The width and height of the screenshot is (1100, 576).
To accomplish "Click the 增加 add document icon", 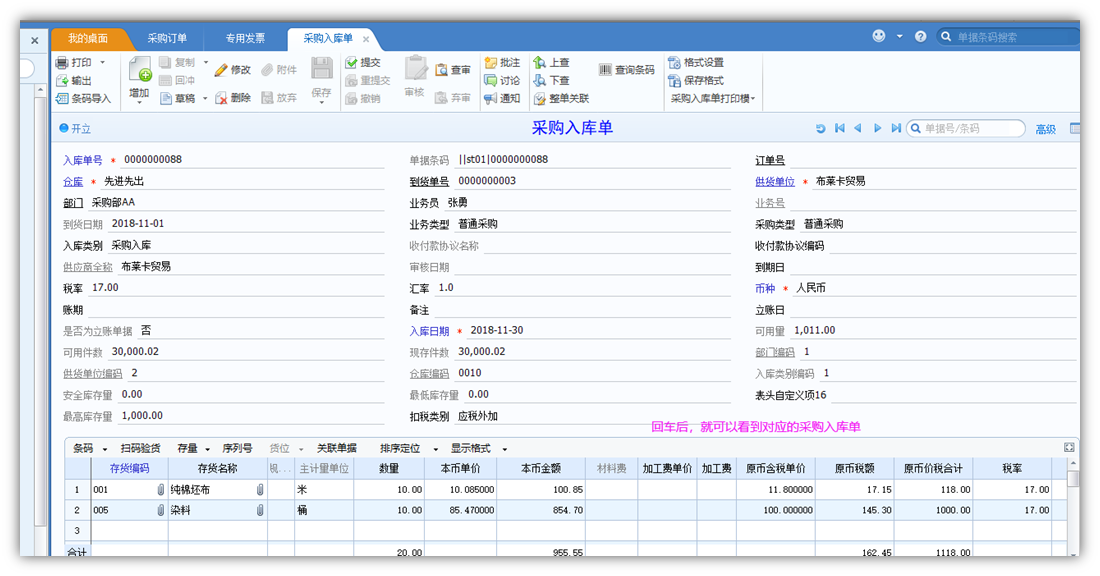I will point(140,69).
